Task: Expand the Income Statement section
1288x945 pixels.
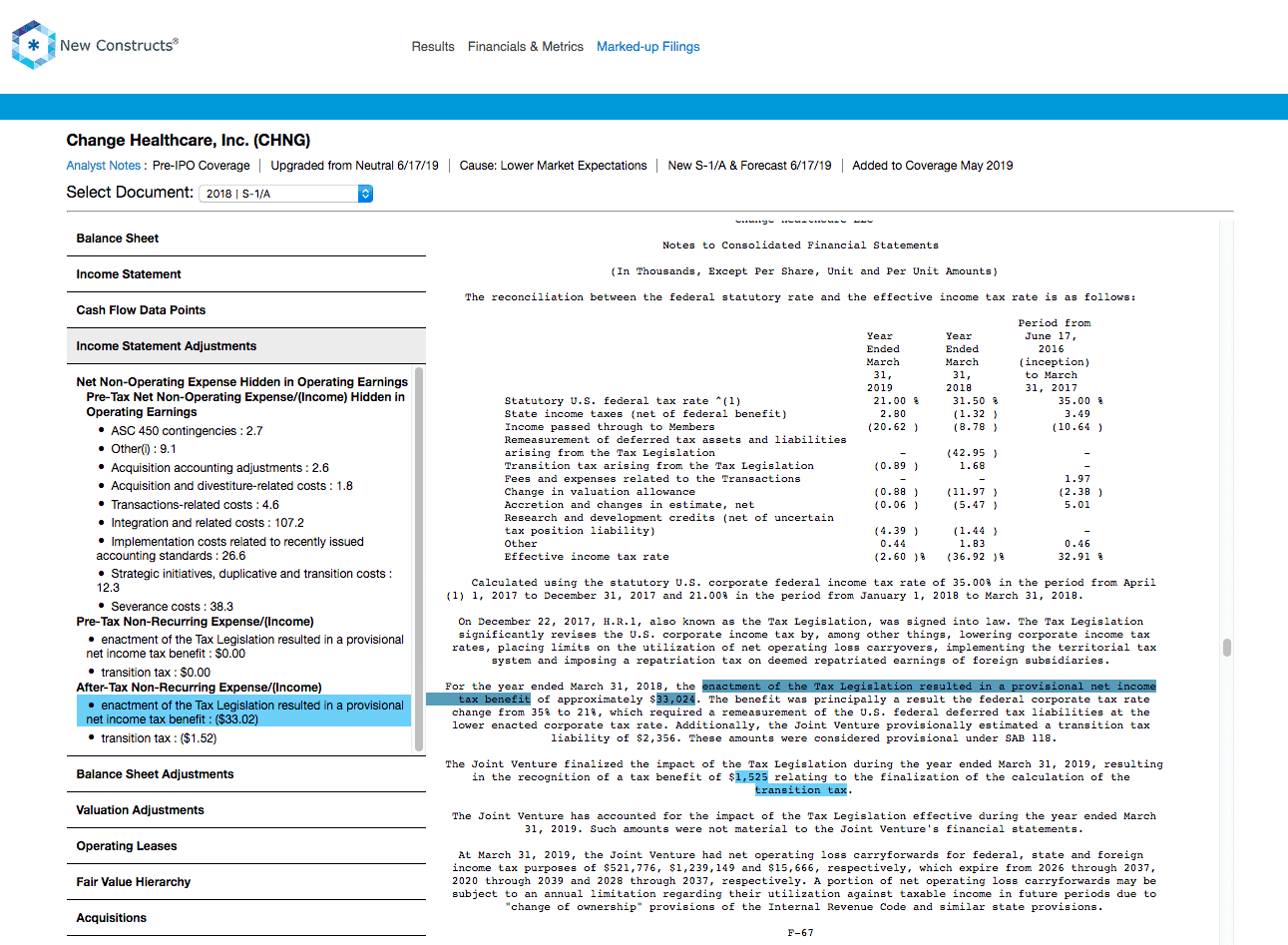Action: (246, 274)
